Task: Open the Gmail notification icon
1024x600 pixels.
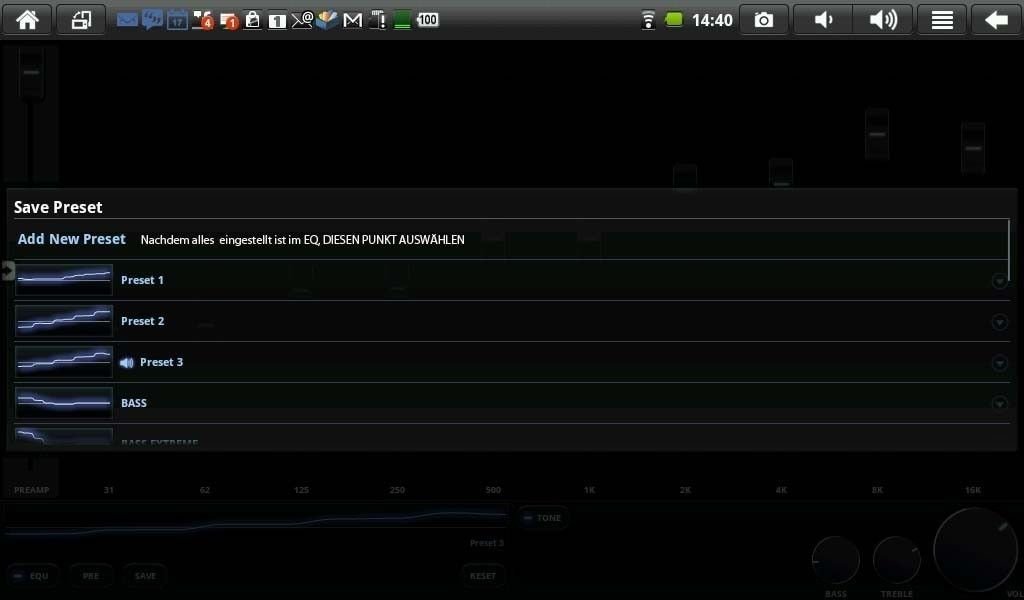Action: pyautogui.click(x=353, y=20)
